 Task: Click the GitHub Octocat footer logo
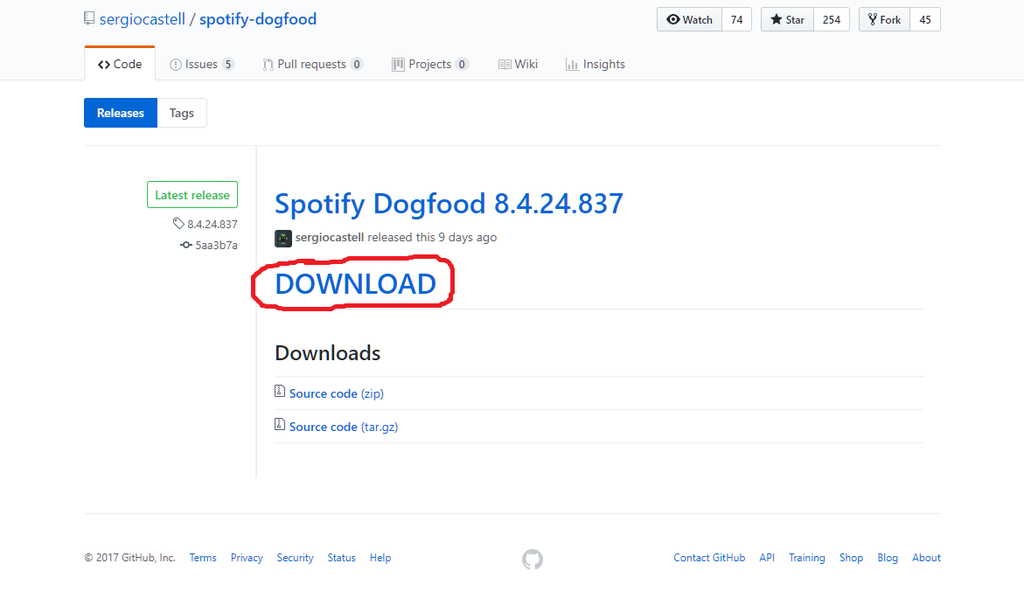pyautogui.click(x=532, y=559)
